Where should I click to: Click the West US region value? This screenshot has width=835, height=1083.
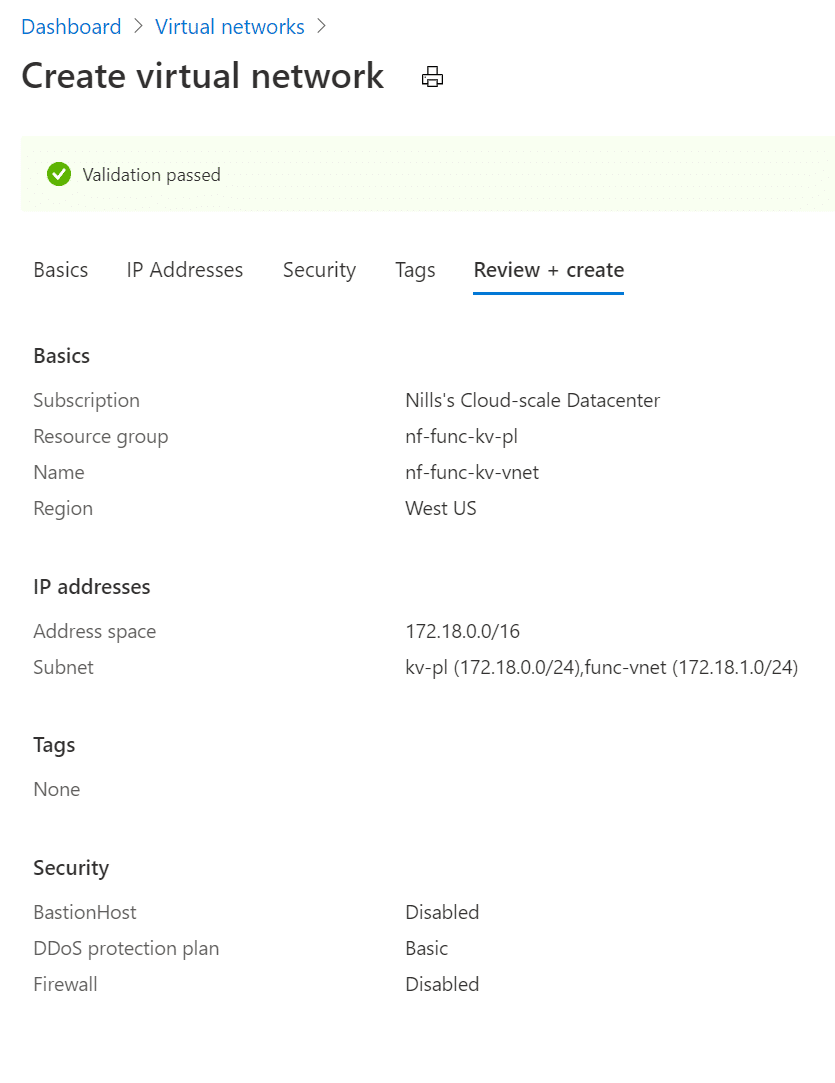[x=441, y=509]
